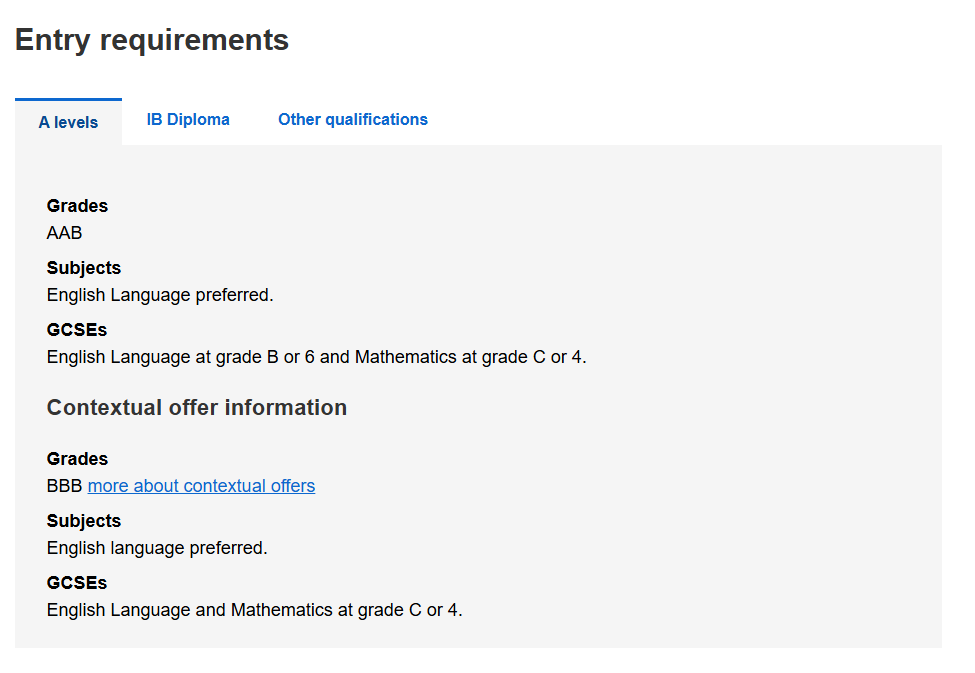This screenshot has height=673, width=975.
Task: Follow the more about contextual offers link
Action: coord(201,486)
